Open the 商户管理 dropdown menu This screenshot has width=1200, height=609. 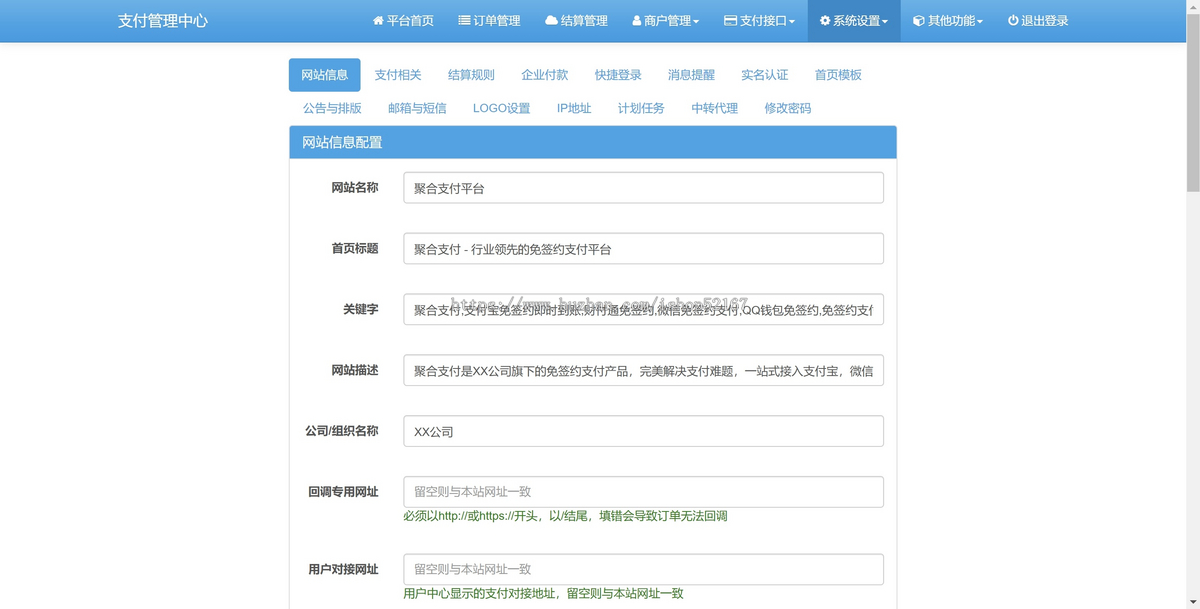[666, 21]
